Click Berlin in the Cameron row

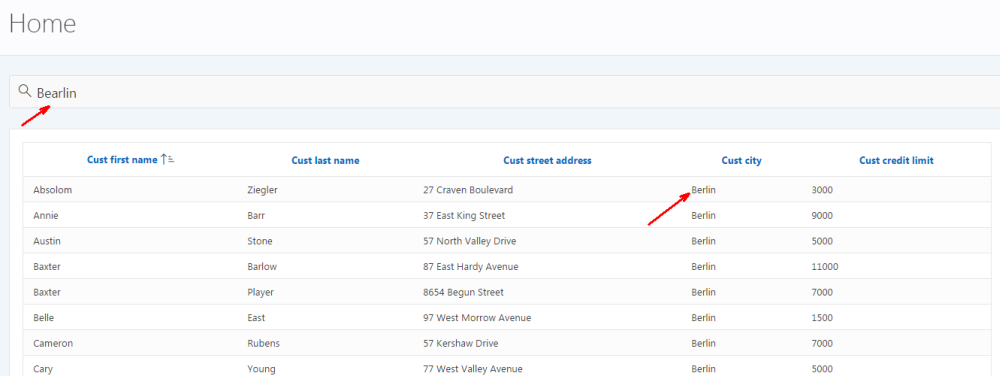tap(703, 343)
